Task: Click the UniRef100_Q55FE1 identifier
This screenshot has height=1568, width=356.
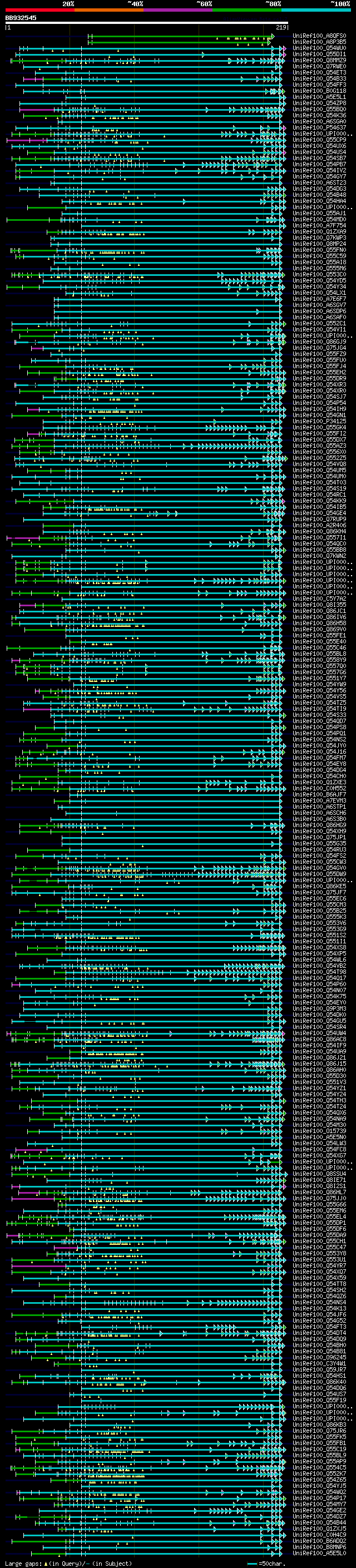Action: pos(319,635)
